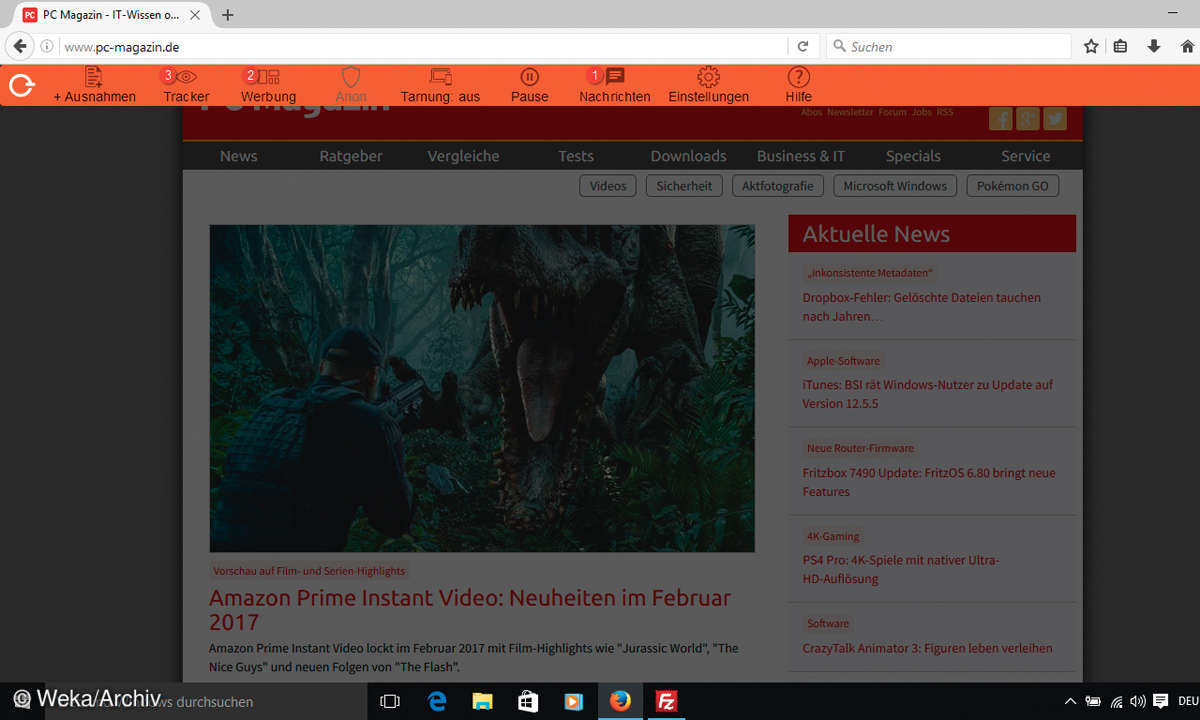The width and height of the screenshot is (1200, 720).
Task: Open the Facebook icon in site header
Action: tap(1000, 119)
